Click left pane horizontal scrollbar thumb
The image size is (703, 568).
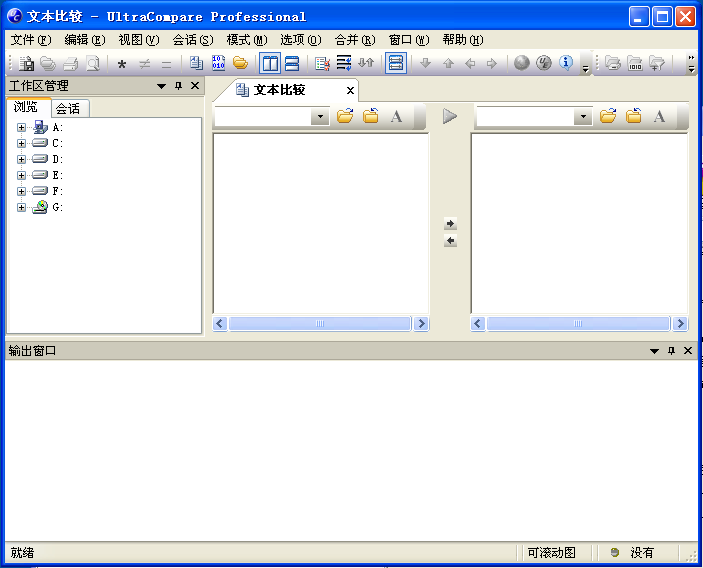coord(320,324)
